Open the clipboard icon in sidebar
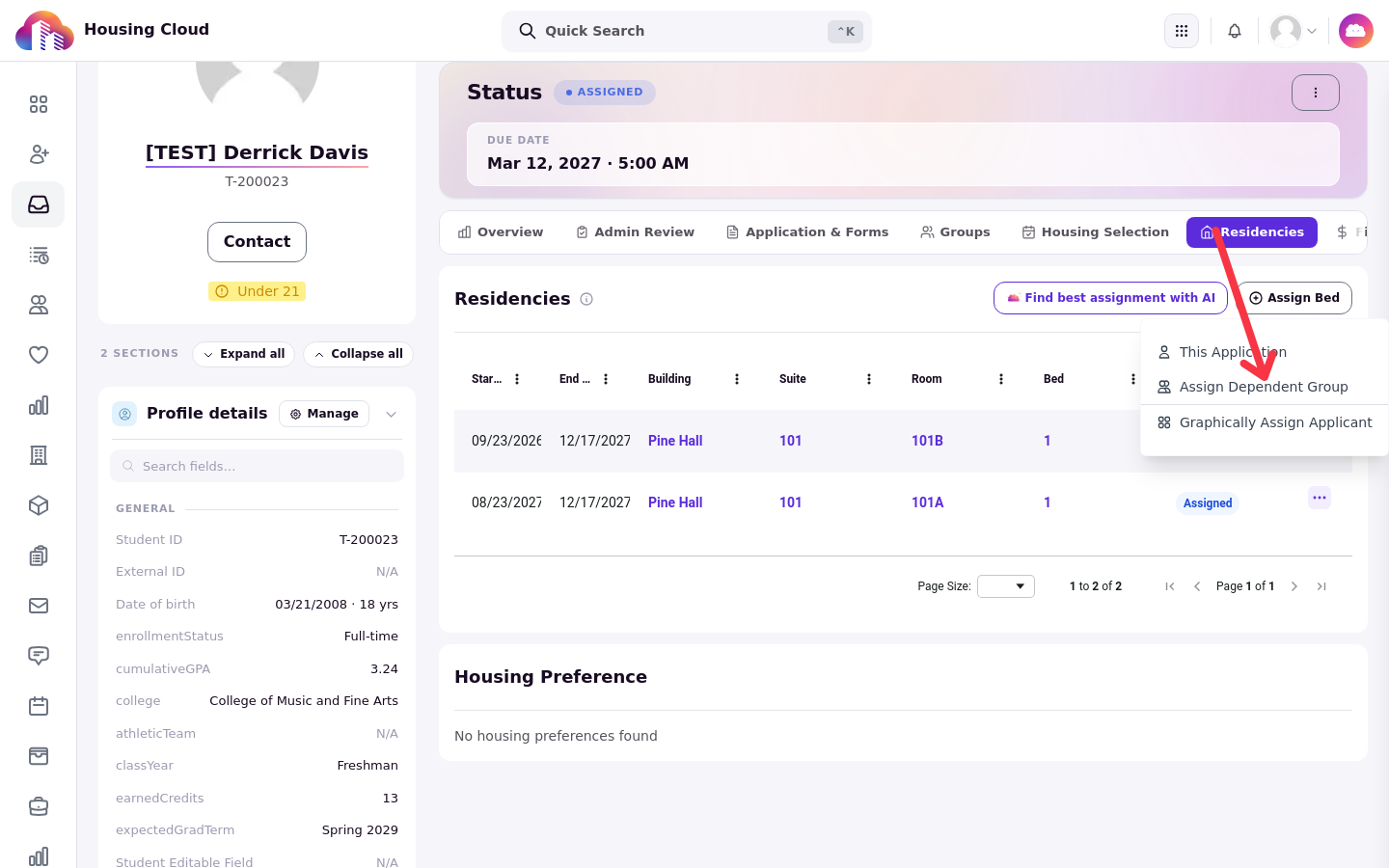The width and height of the screenshot is (1389, 868). coord(39,556)
